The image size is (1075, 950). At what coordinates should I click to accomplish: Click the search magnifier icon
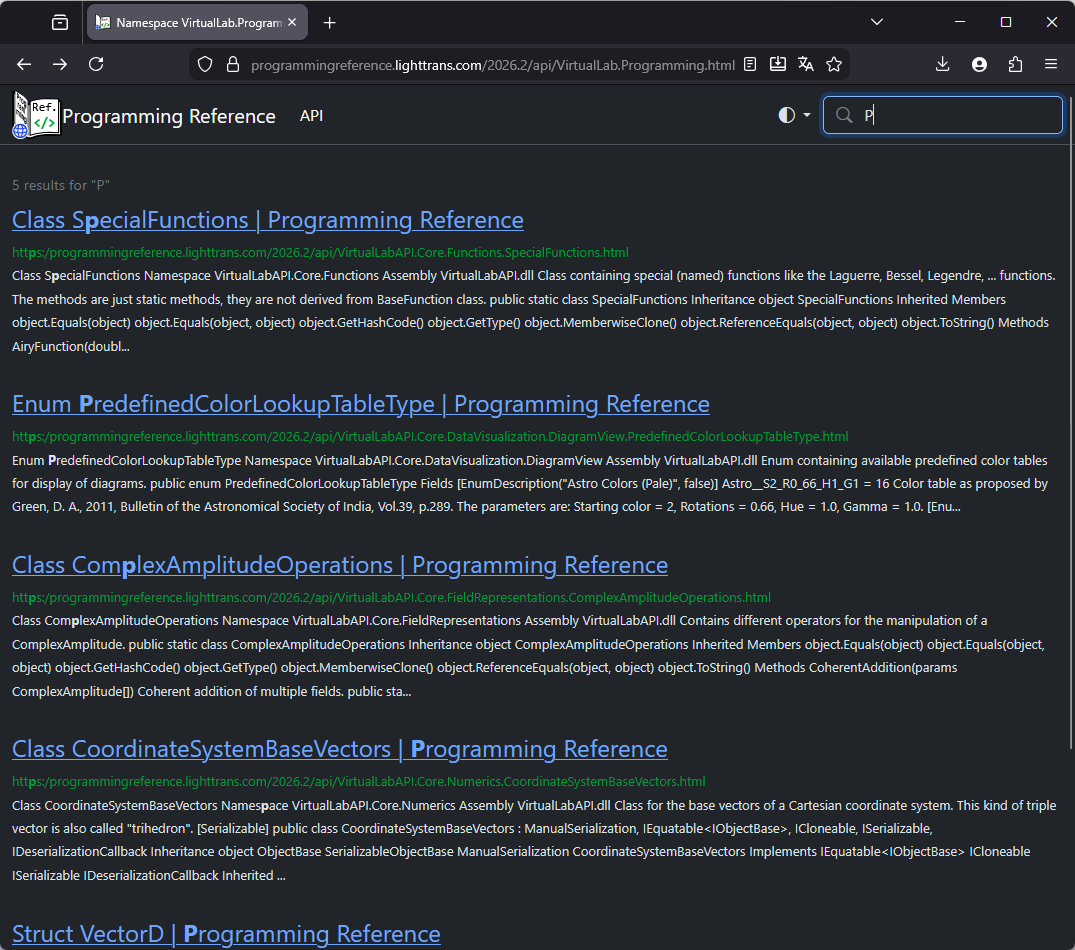coord(845,115)
